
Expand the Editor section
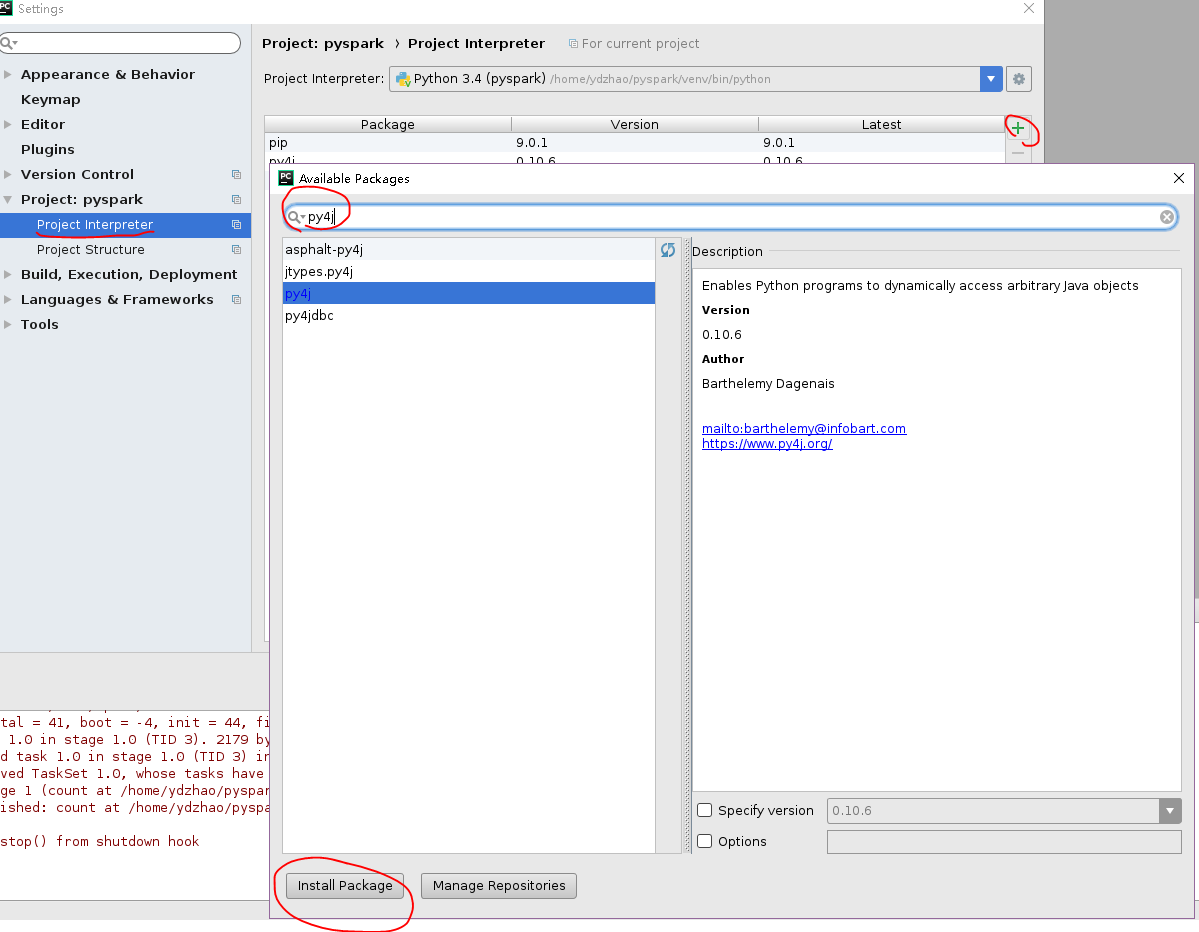[x=8, y=124]
